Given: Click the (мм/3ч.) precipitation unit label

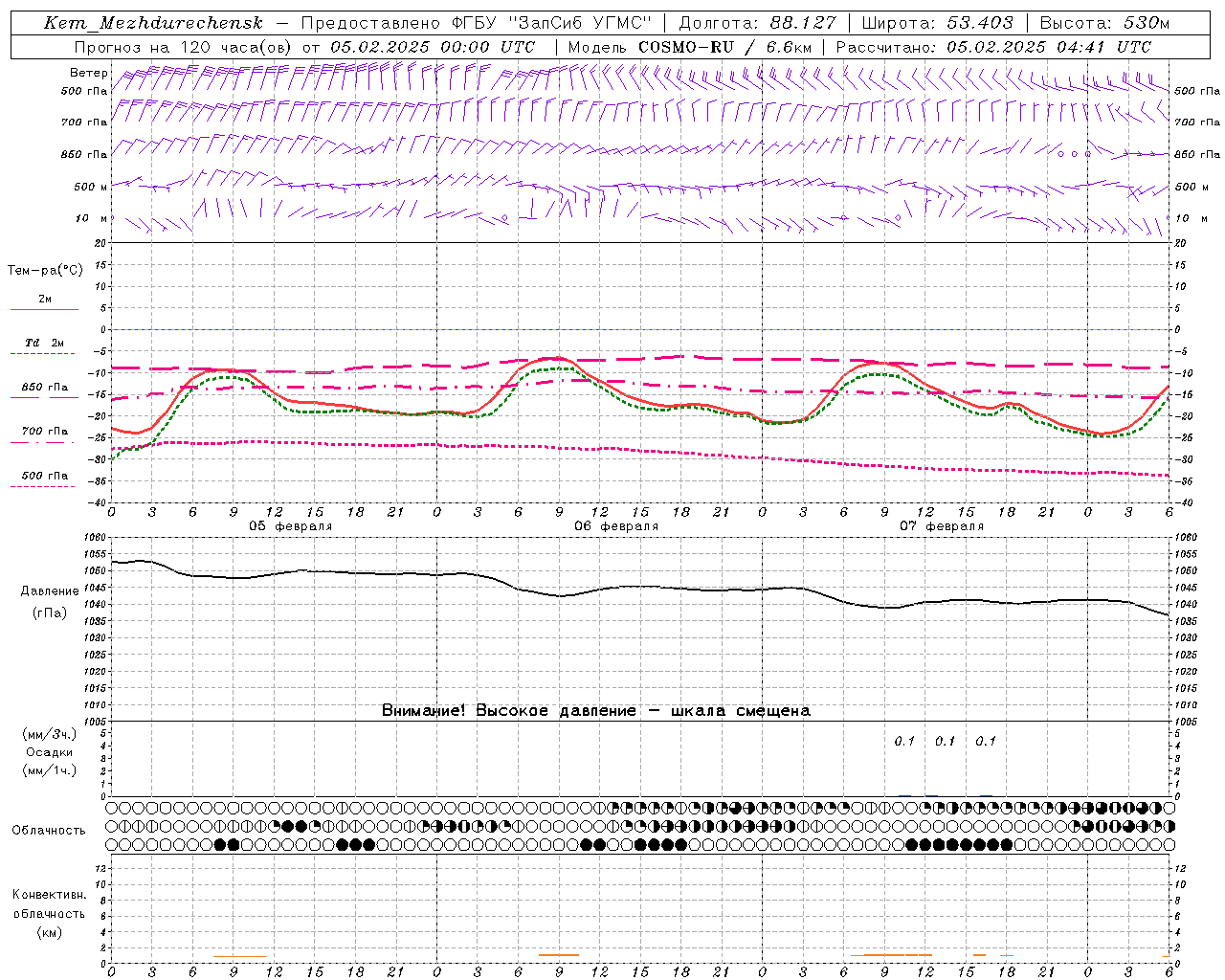Looking at the screenshot, I should [x=50, y=734].
